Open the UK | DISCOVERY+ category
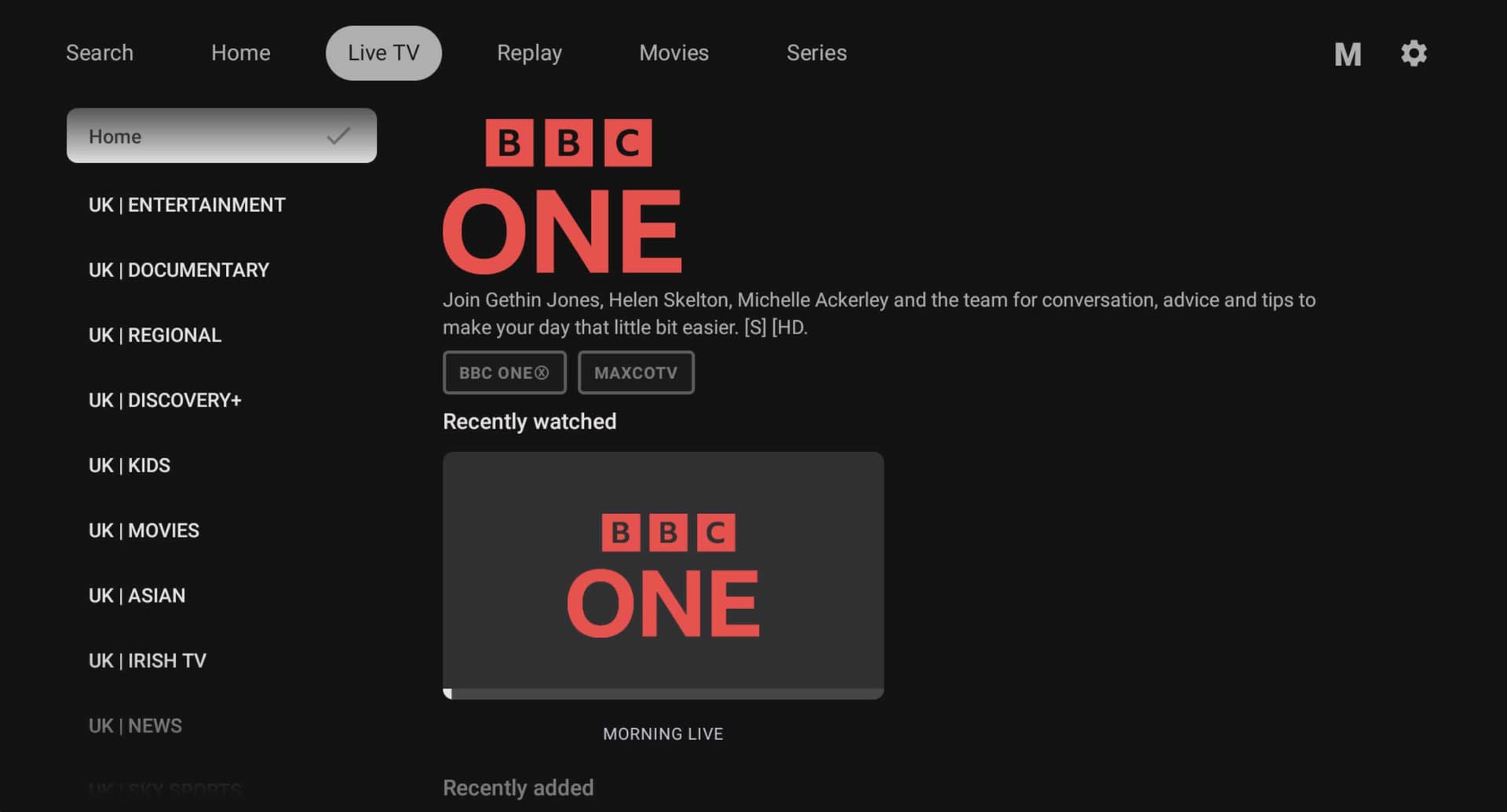The width and height of the screenshot is (1507, 812). [165, 400]
